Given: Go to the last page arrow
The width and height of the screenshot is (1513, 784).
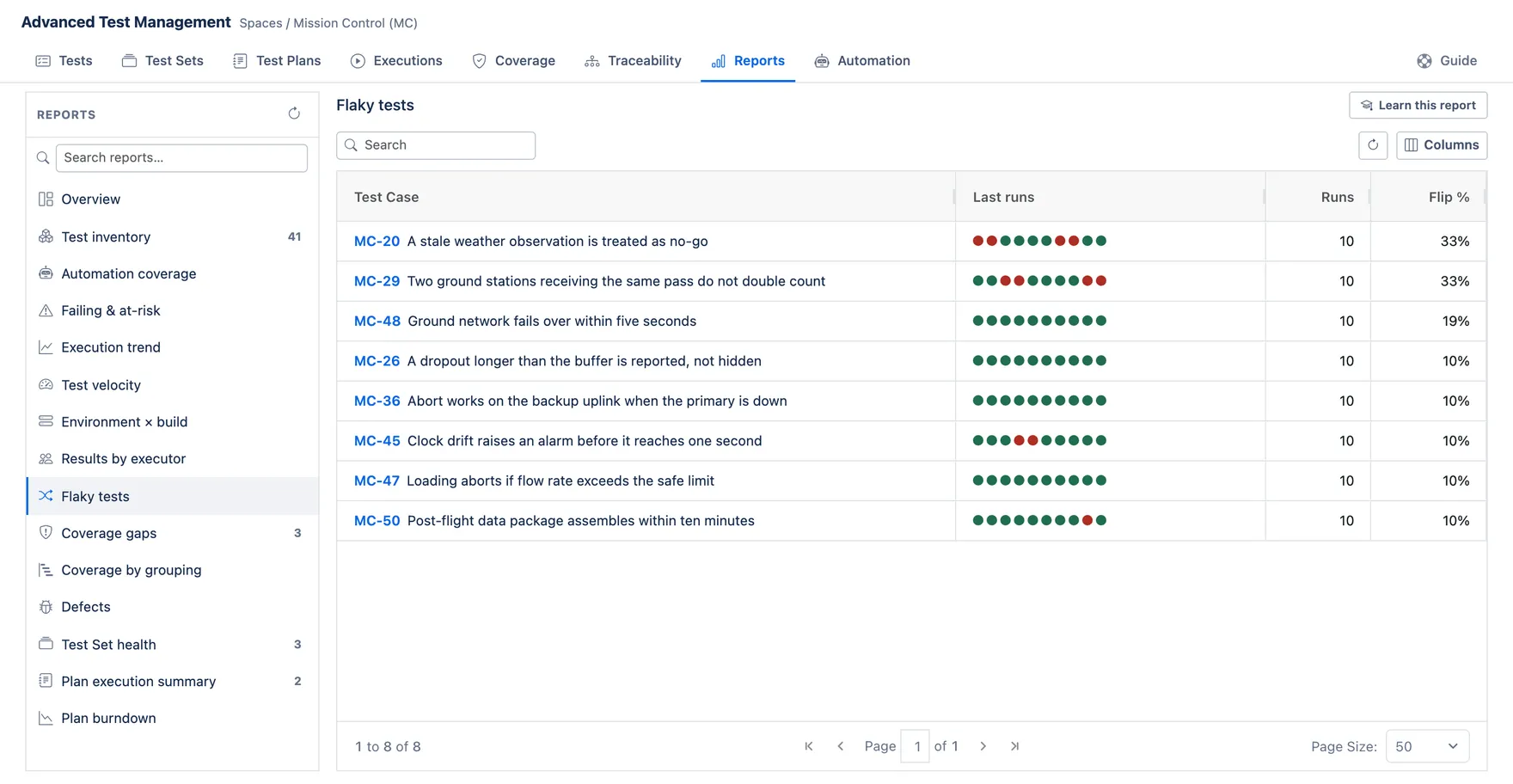Looking at the screenshot, I should [1015, 746].
